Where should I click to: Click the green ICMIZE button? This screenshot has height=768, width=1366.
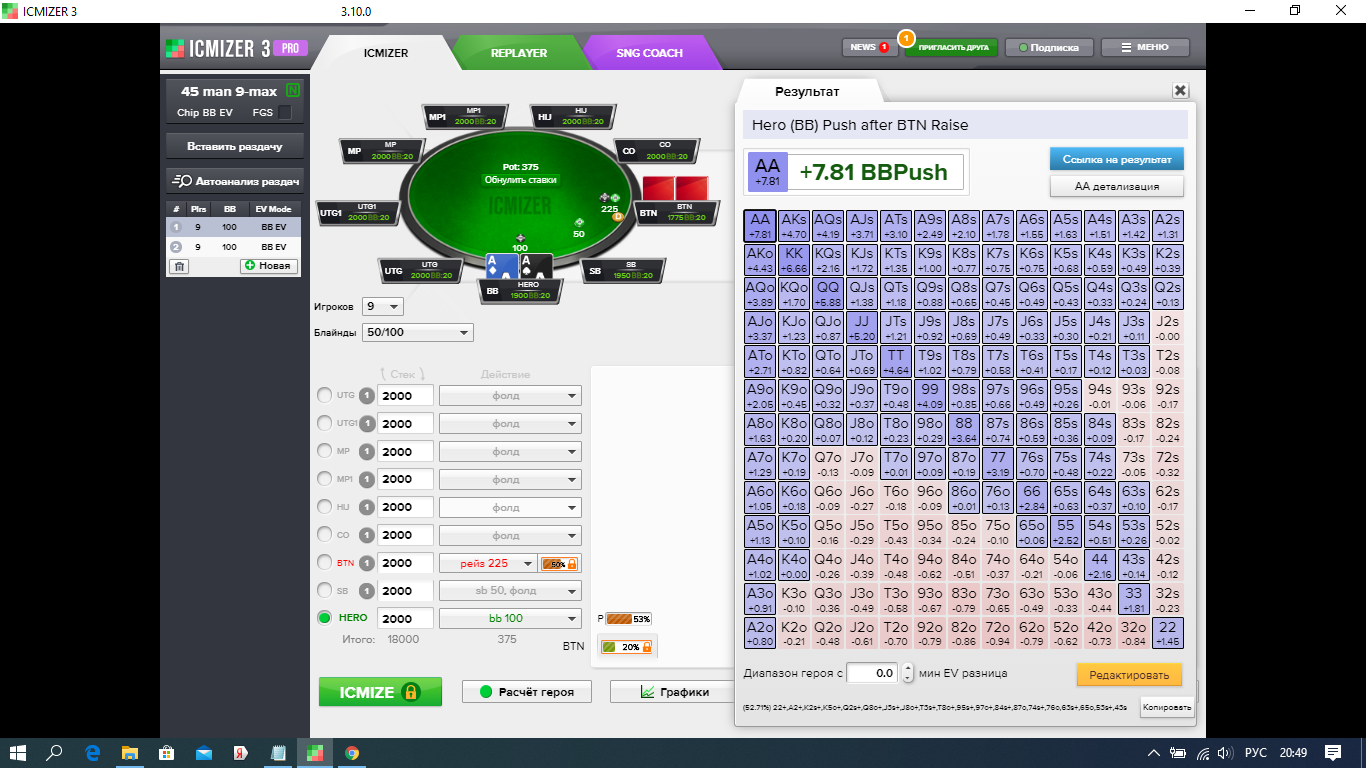(380, 692)
